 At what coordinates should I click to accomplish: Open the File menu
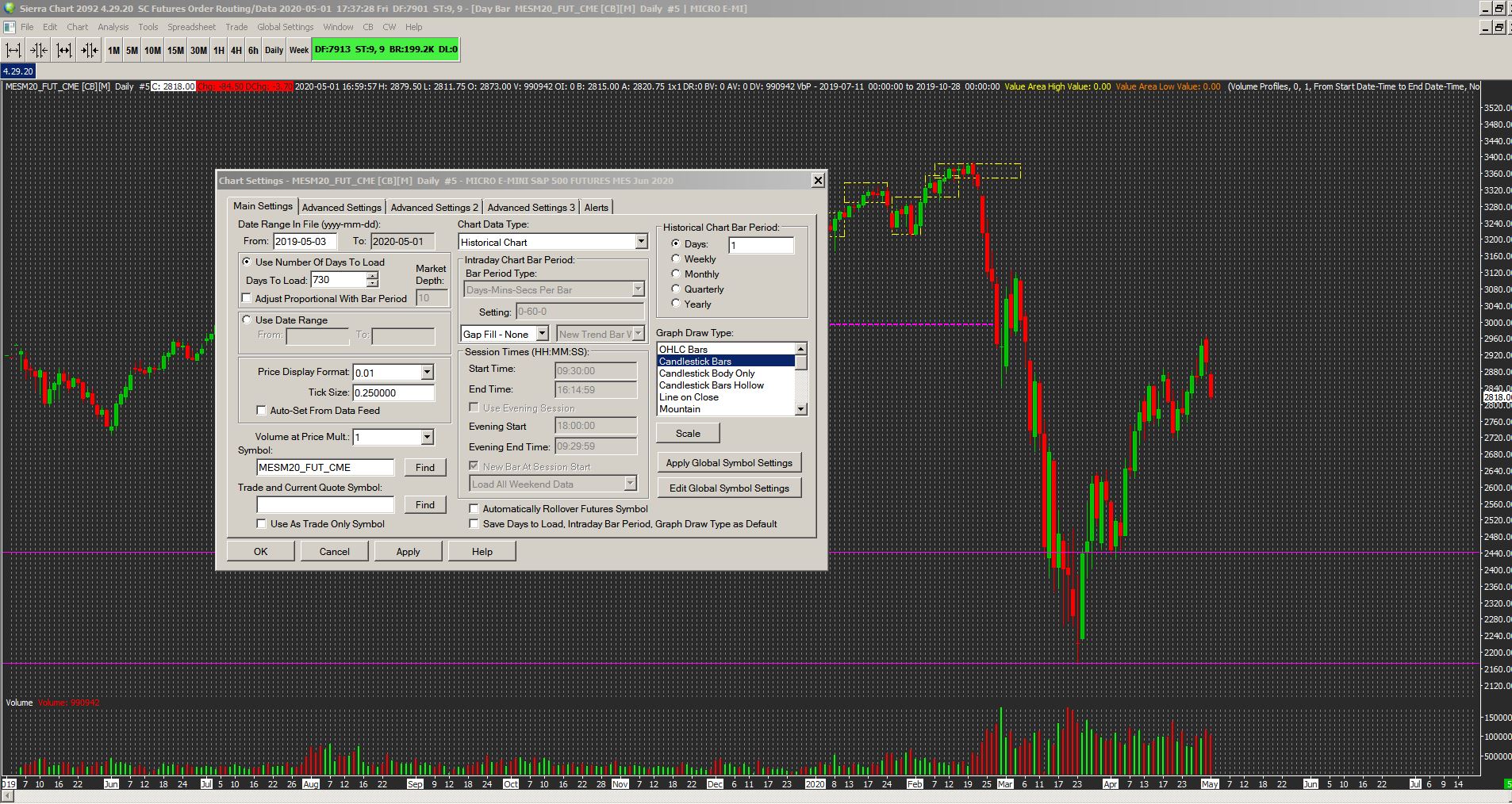(27, 27)
